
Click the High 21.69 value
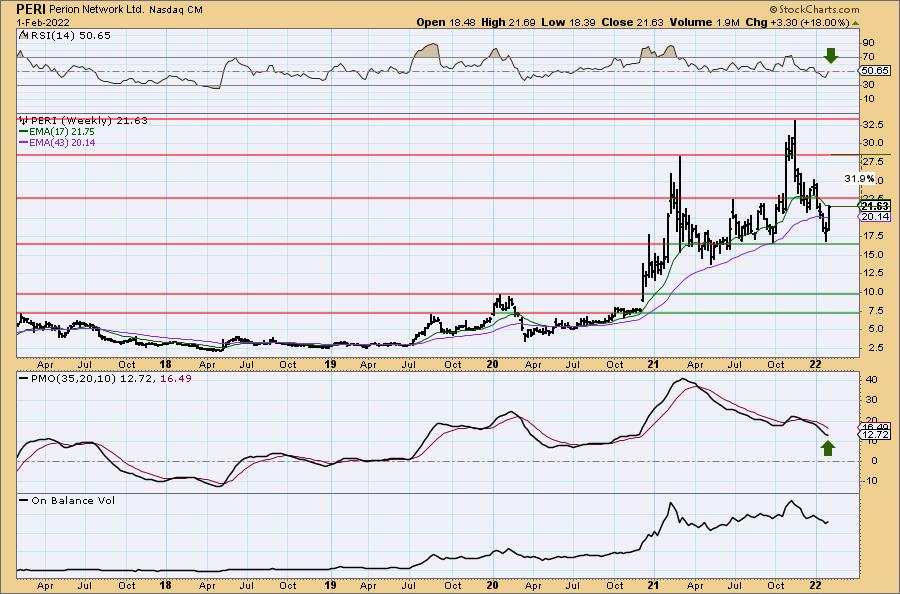click(x=508, y=22)
